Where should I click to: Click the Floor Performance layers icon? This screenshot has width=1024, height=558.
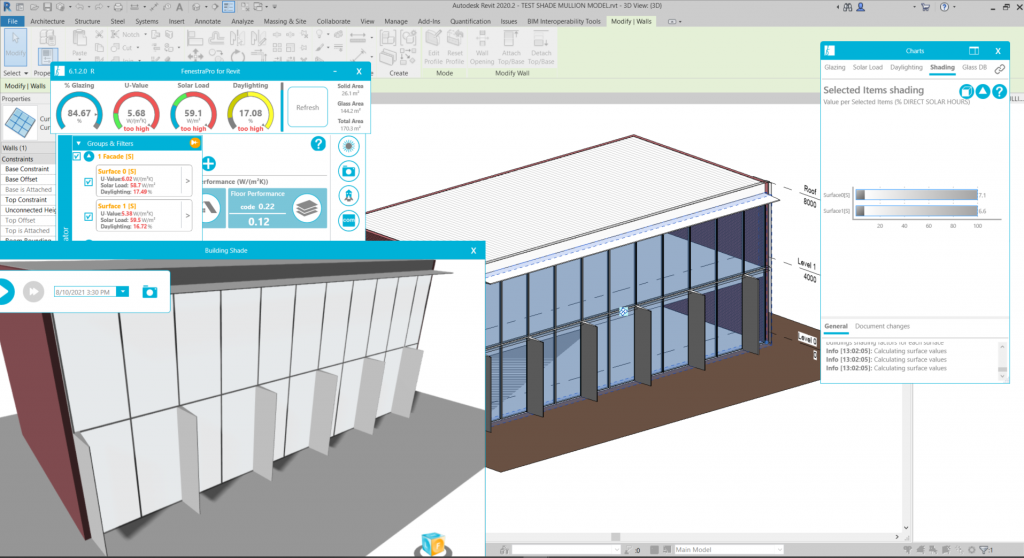coord(307,208)
